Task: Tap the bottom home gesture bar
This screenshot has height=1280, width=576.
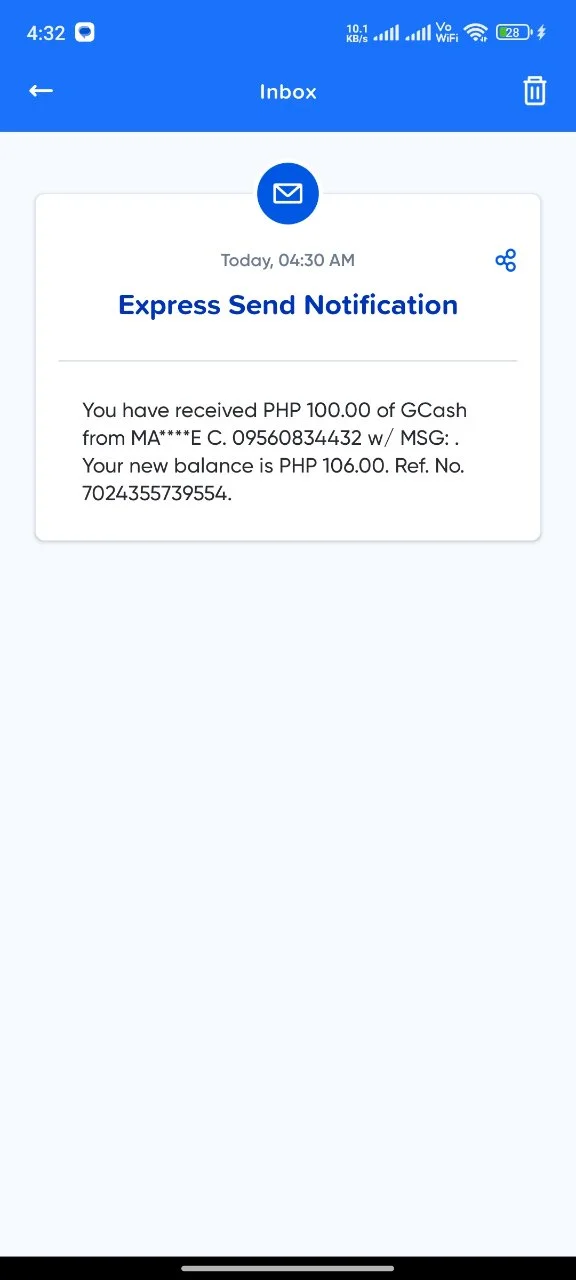Action: point(288,1268)
